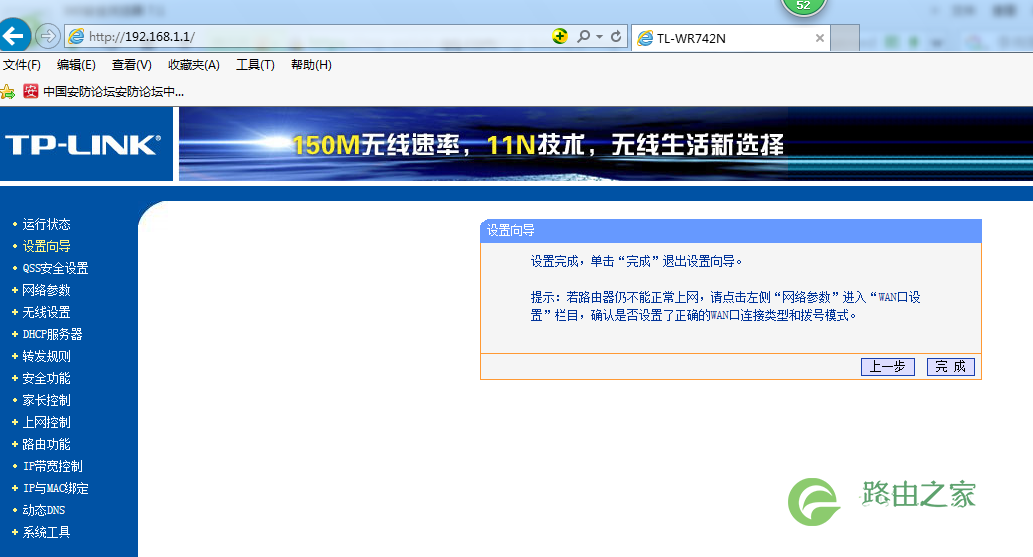This screenshot has width=1033, height=557.
Task: Open the address bar dropdown arrow
Action: coord(600,37)
